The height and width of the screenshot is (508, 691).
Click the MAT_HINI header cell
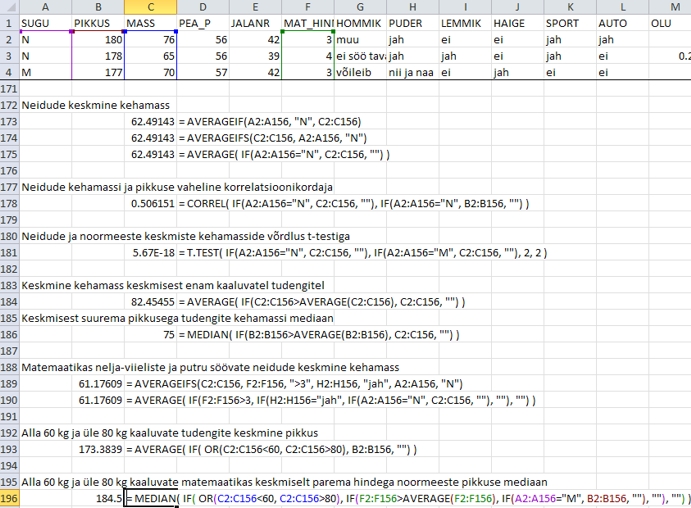pos(308,23)
